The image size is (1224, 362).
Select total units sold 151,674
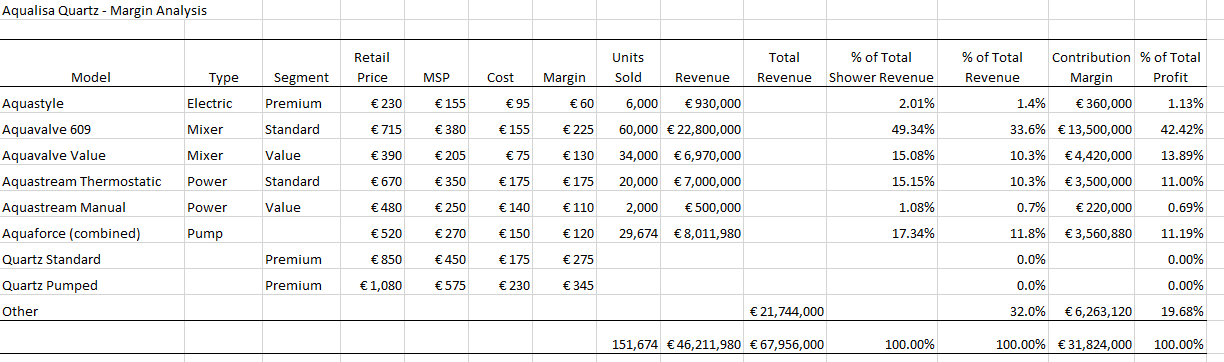coord(635,344)
